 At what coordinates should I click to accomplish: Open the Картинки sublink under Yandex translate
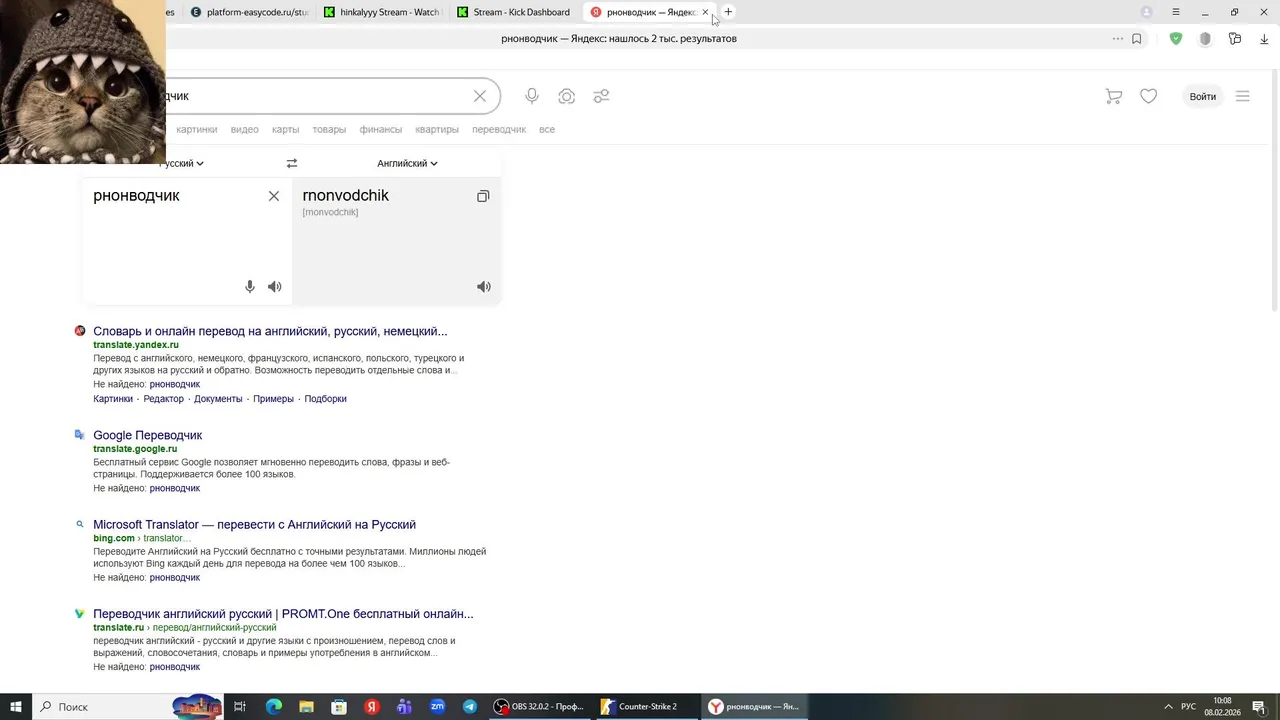pos(113,399)
